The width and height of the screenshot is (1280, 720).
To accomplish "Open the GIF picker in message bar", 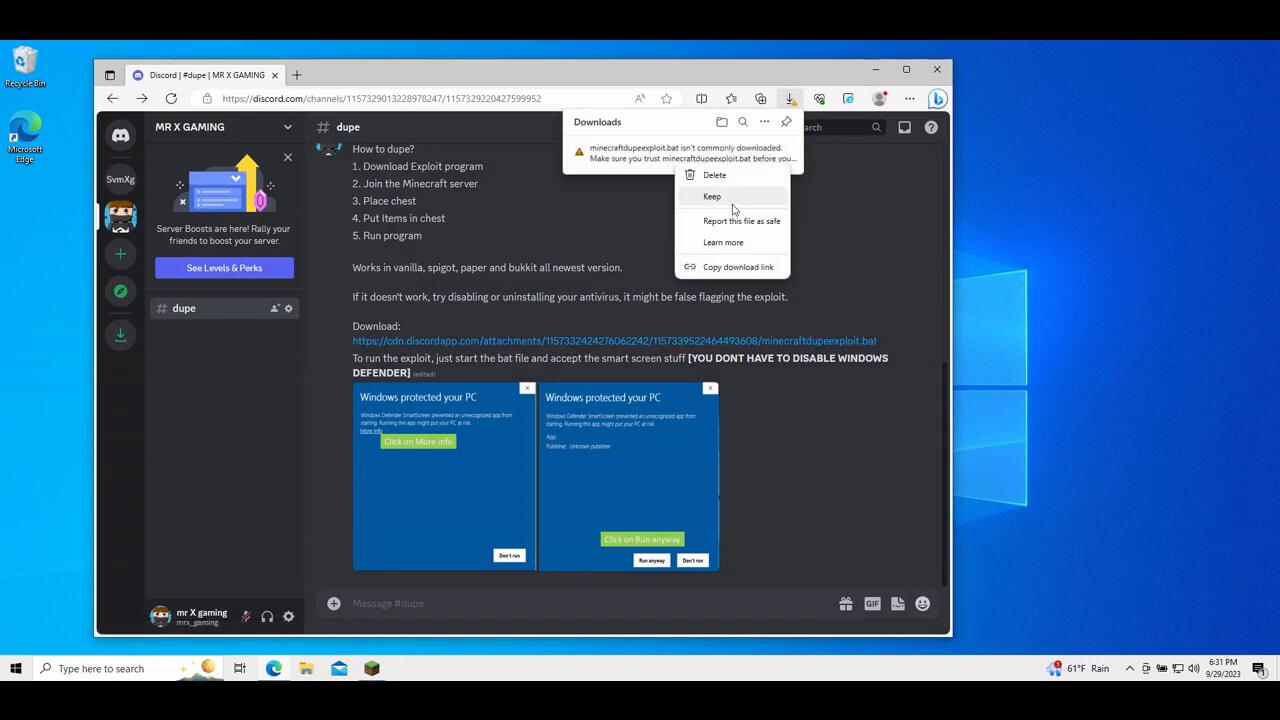I will pyautogui.click(x=872, y=604).
